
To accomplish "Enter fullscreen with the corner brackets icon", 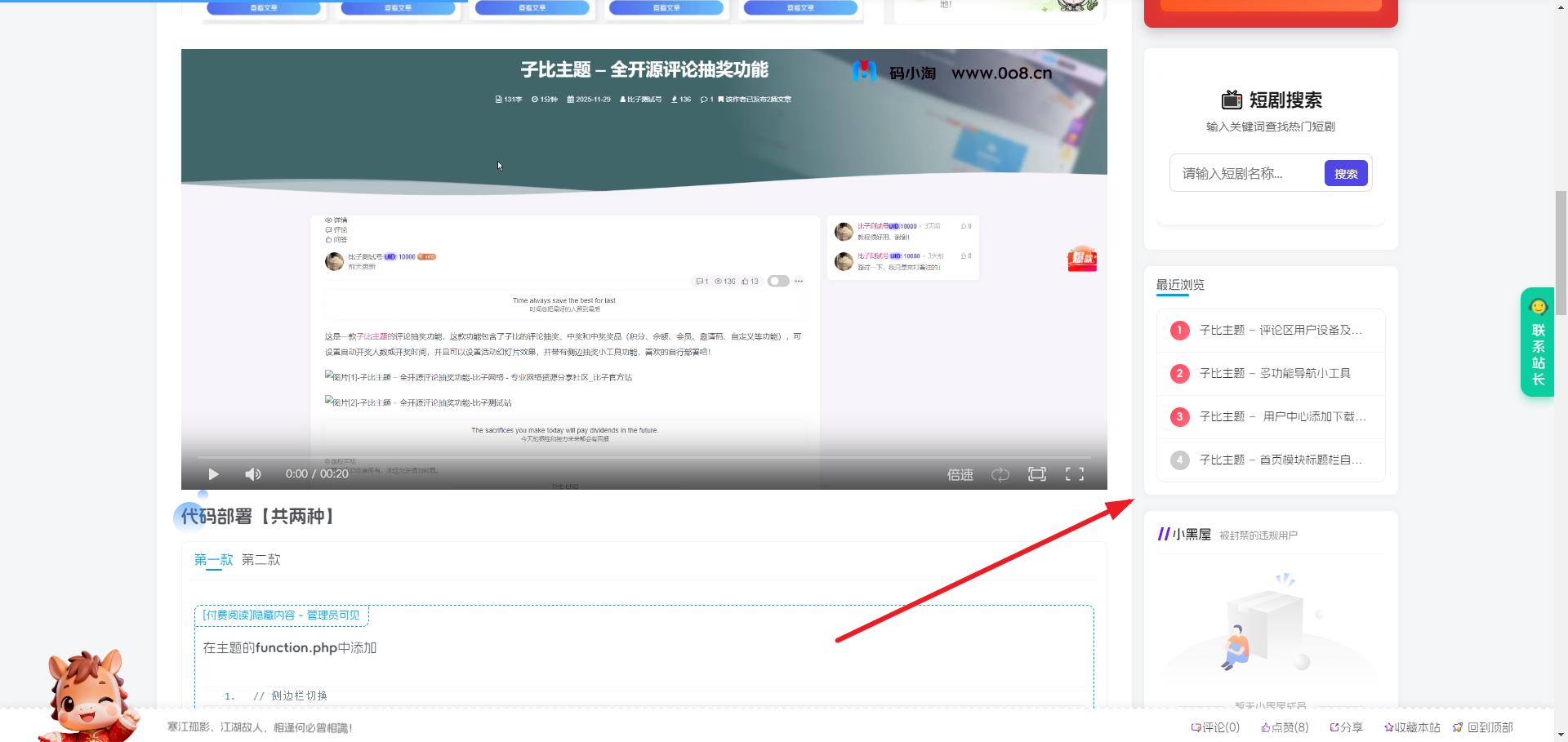I will [1075, 474].
